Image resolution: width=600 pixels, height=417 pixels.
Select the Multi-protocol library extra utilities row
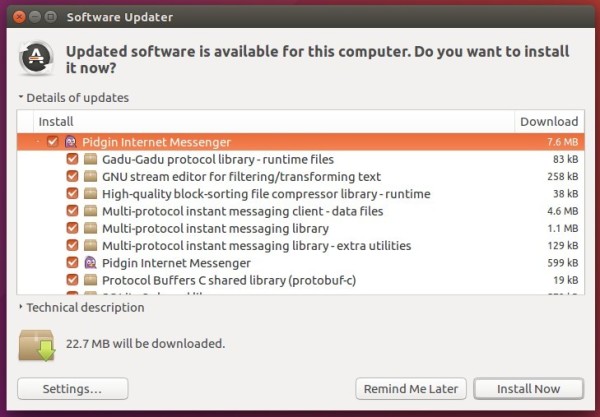[x=300, y=246]
